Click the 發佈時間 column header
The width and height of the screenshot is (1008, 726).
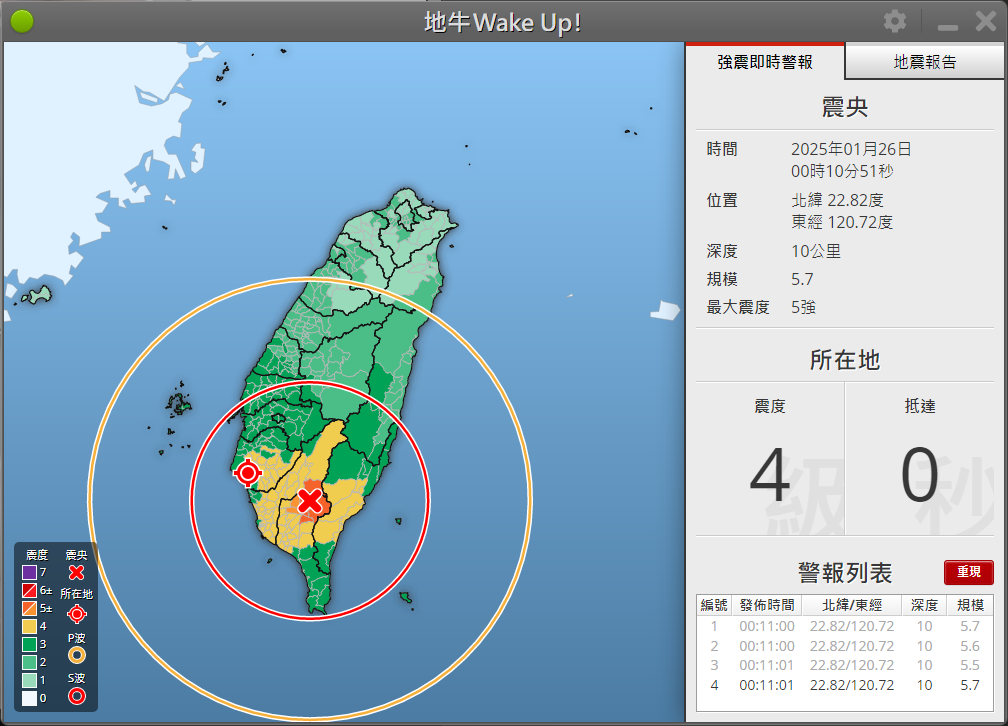coord(767,606)
